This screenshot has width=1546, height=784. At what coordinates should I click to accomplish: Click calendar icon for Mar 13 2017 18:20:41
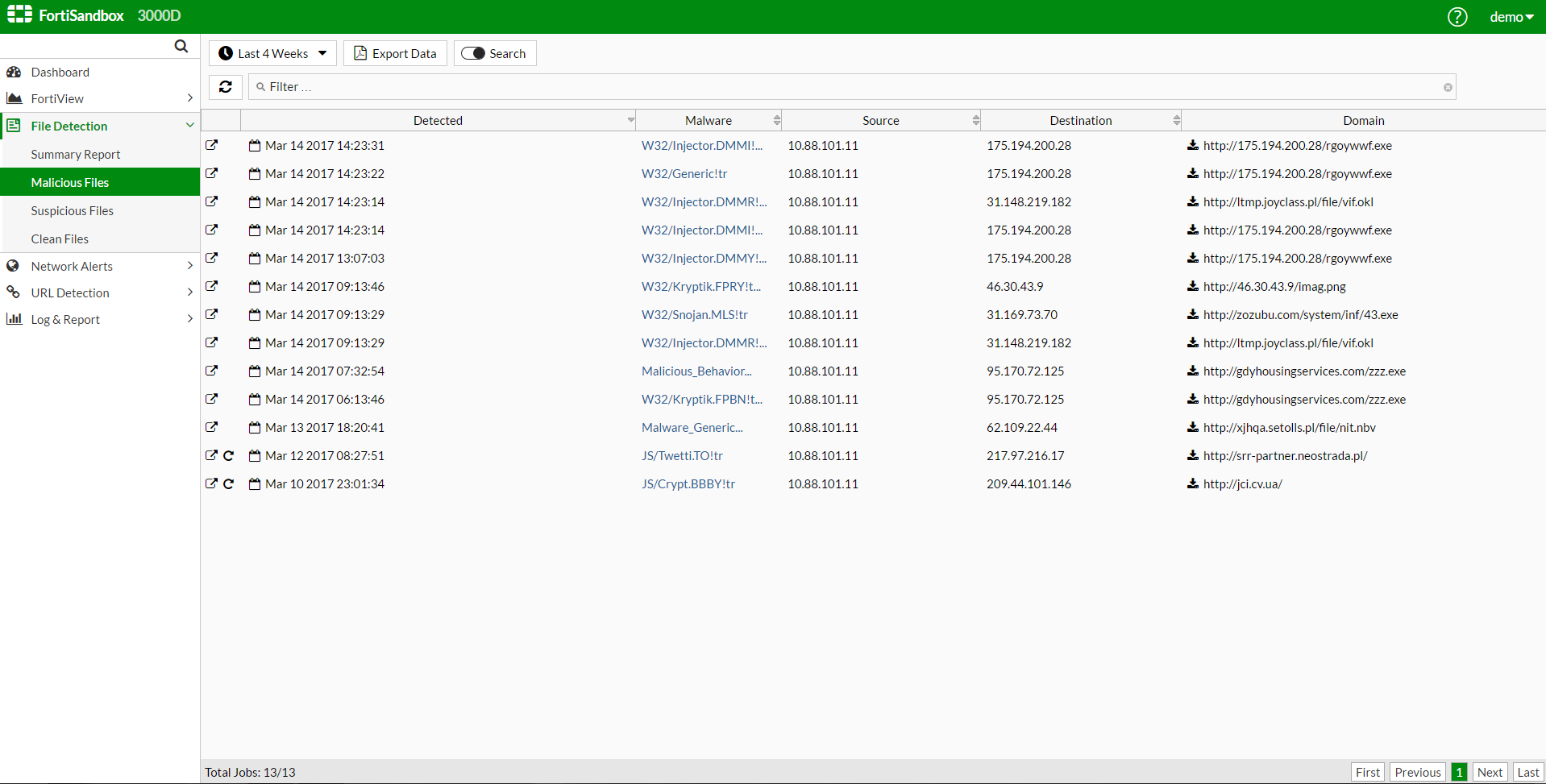(255, 428)
